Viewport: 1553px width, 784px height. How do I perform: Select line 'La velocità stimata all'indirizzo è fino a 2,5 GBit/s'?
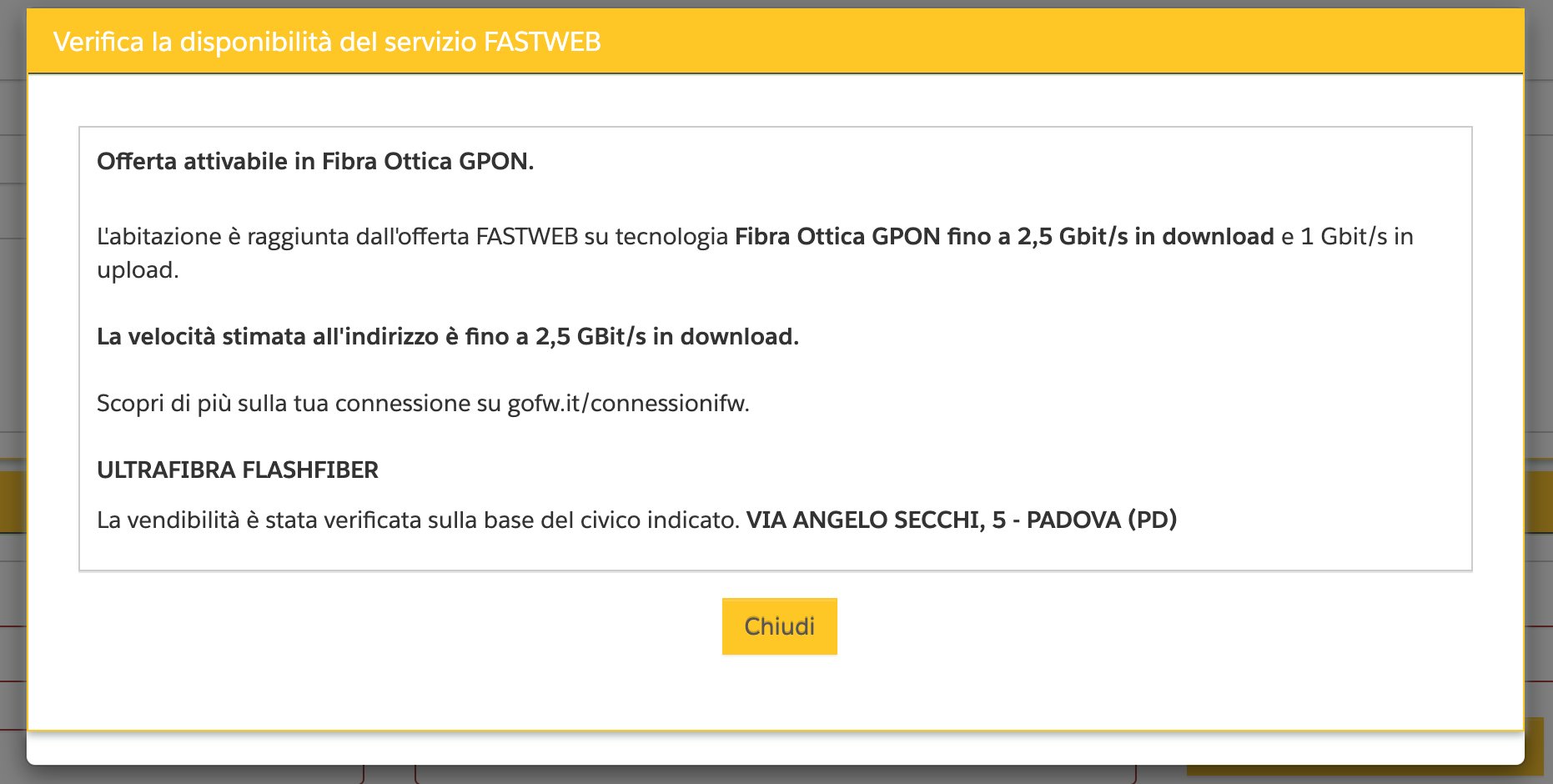click(371, 336)
